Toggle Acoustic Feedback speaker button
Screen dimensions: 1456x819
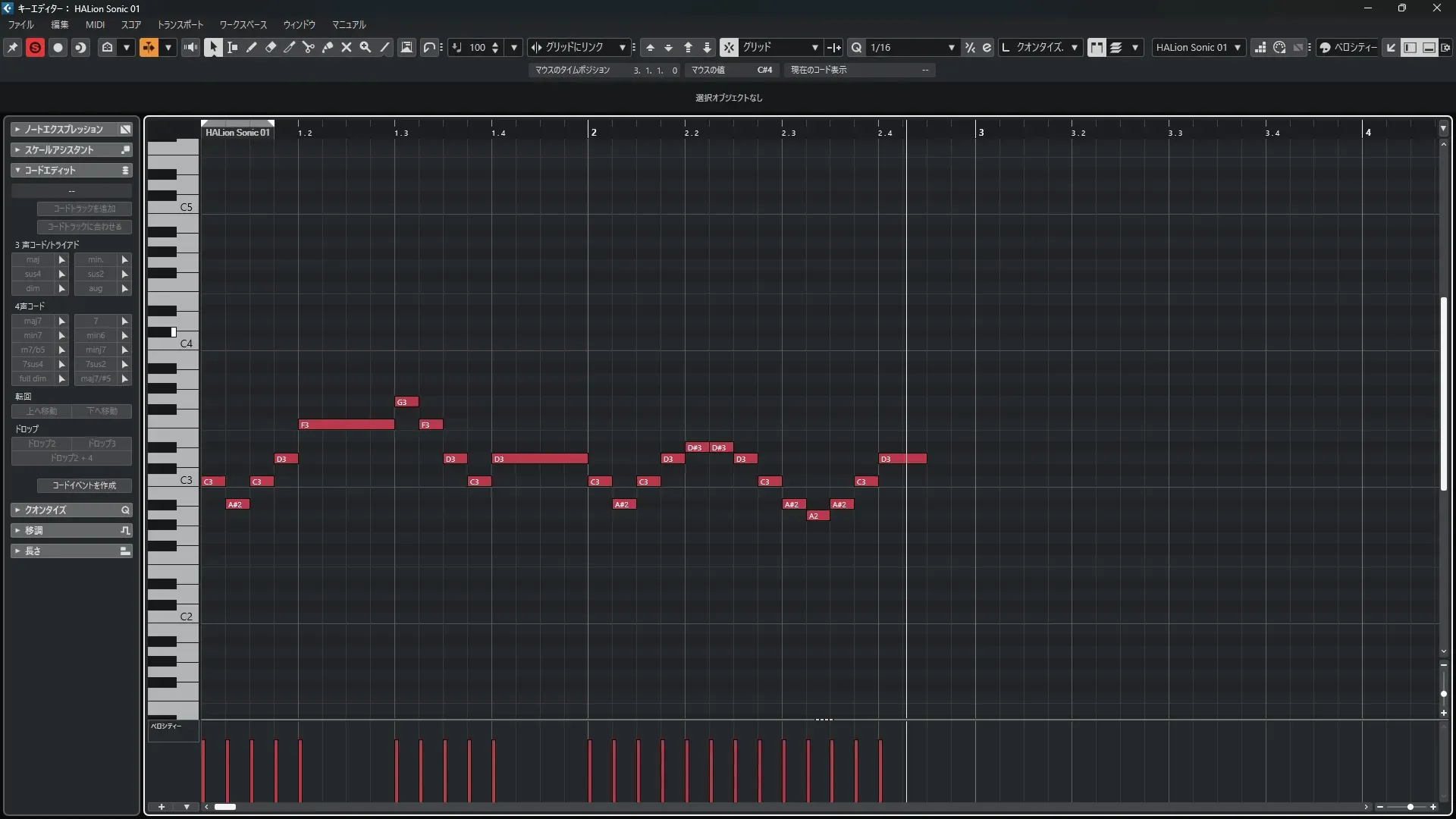[190, 47]
